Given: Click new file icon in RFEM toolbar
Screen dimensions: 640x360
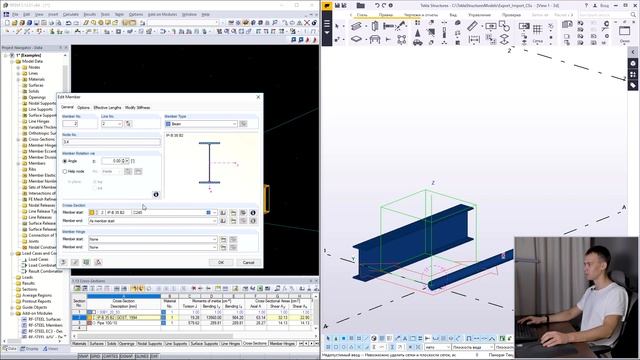Looking at the screenshot, I should 7,23.
